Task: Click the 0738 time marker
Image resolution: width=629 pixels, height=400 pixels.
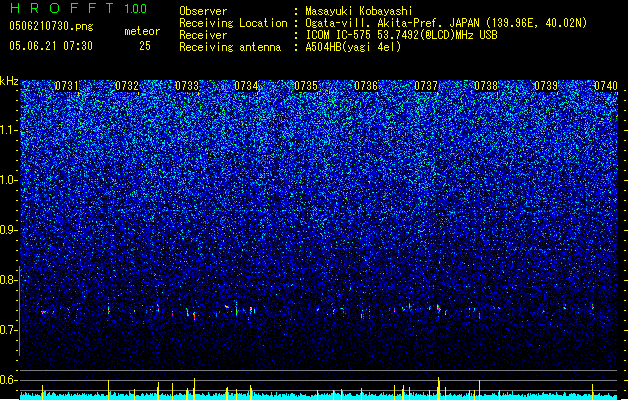Action: click(x=486, y=86)
